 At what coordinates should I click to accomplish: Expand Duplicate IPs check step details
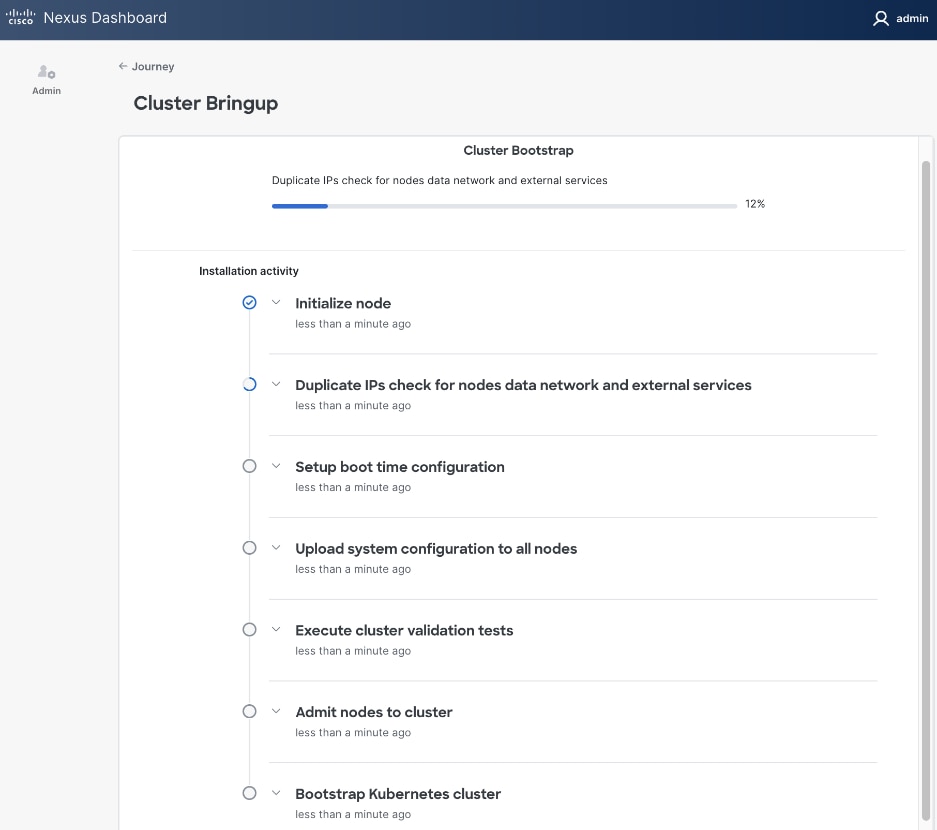click(x=277, y=384)
